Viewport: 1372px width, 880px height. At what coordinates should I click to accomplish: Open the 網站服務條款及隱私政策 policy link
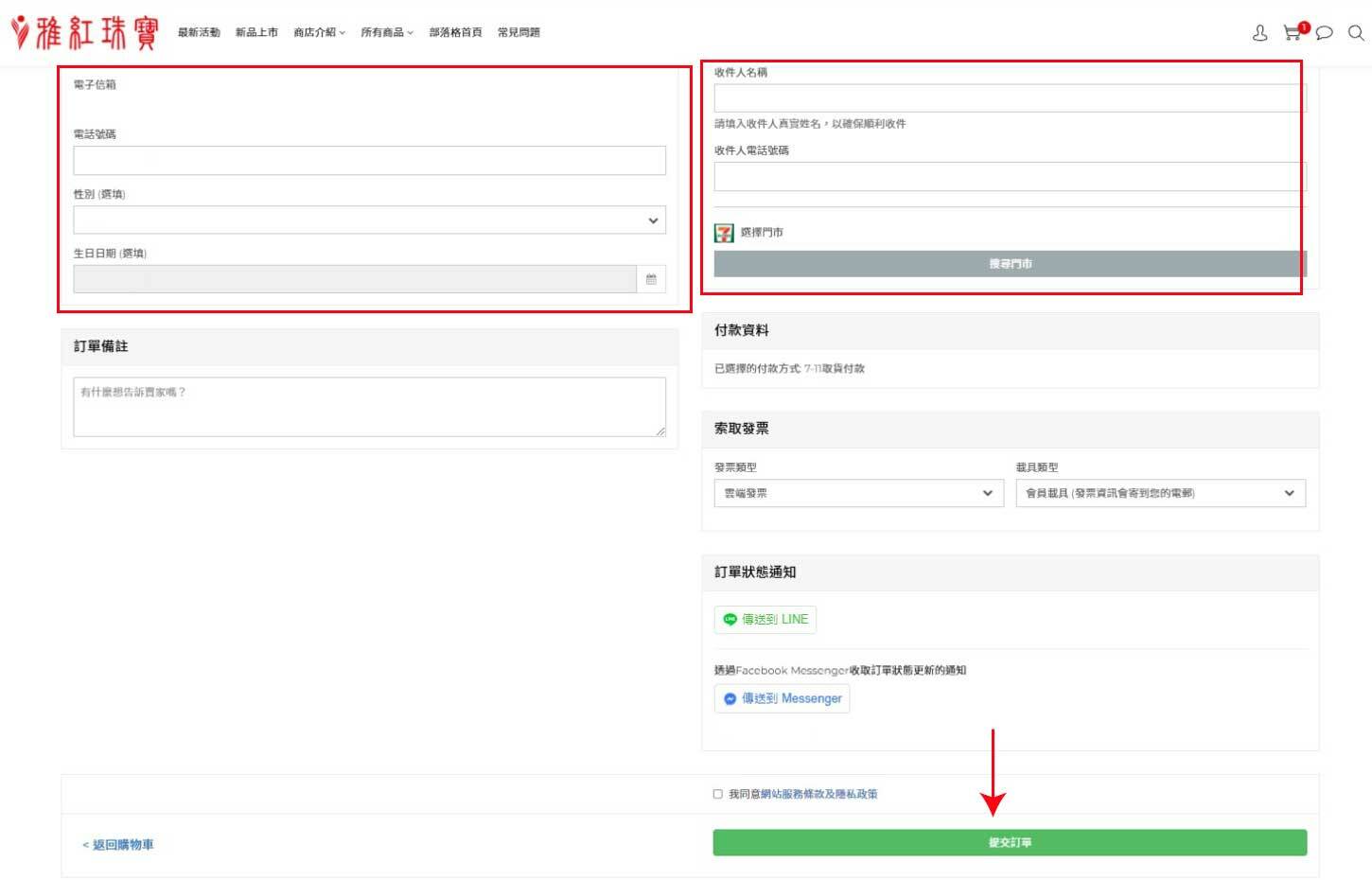tap(819, 794)
